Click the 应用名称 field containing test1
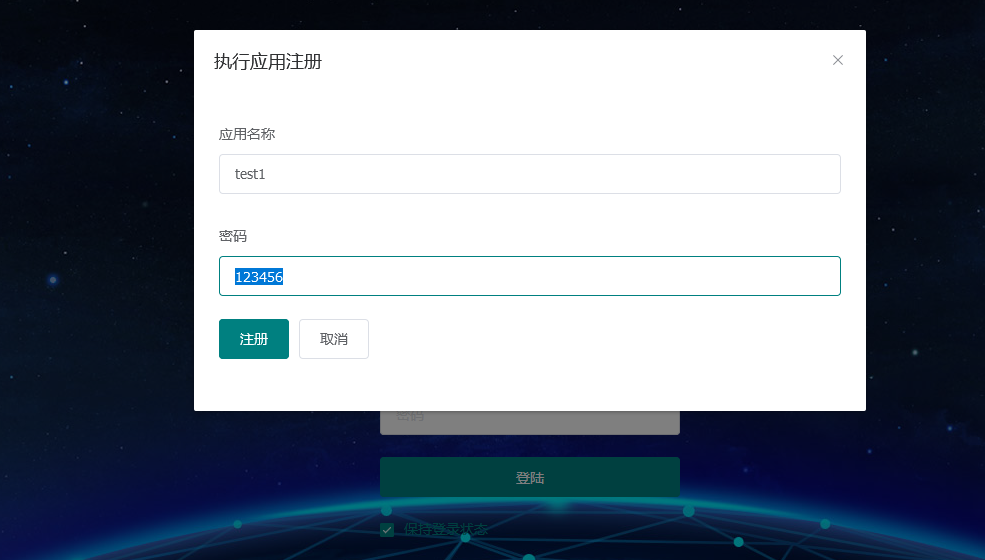This screenshot has width=985, height=560. click(x=530, y=174)
